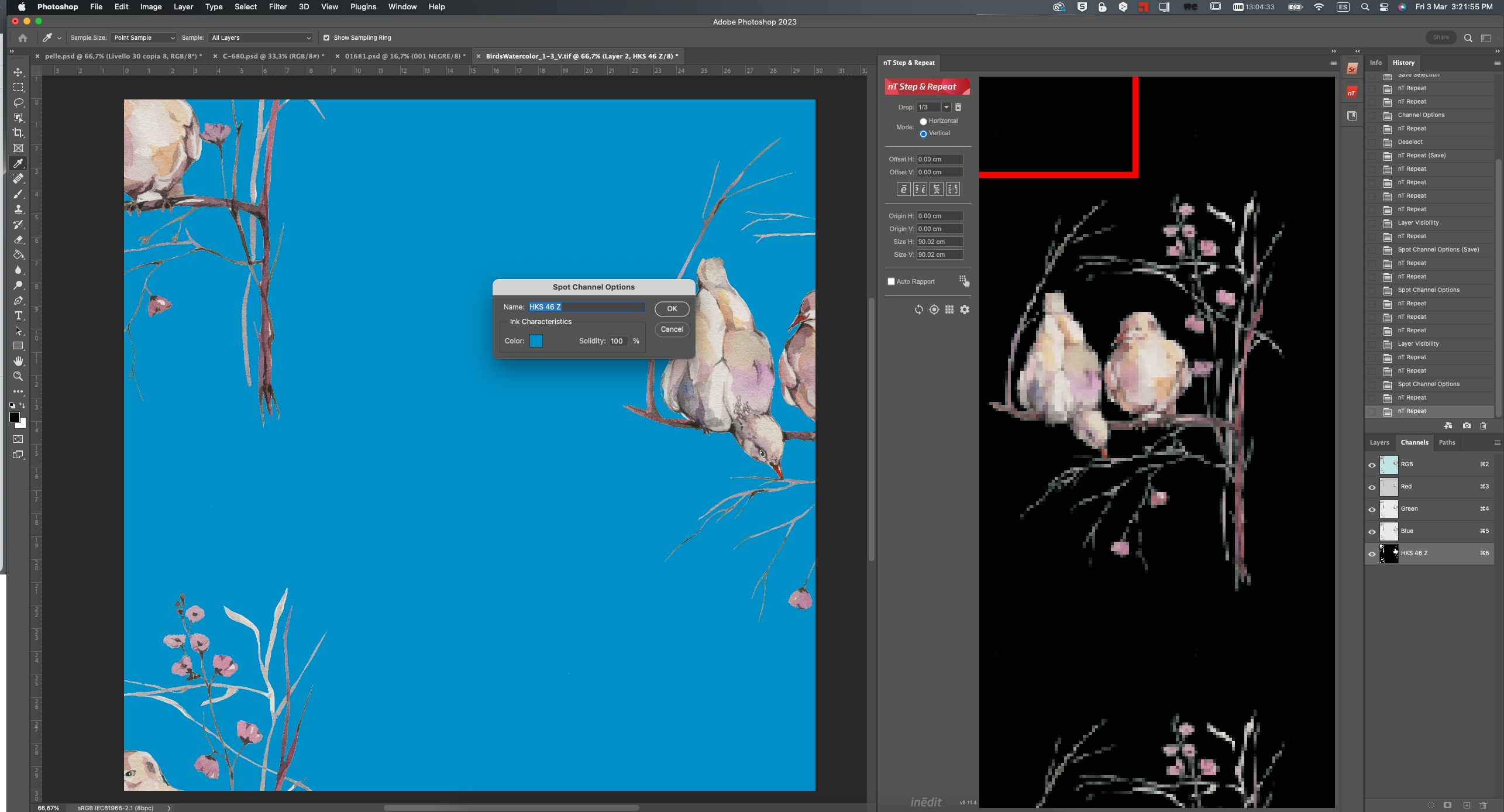Open the Filter menu
The image size is (1504, 812).
[x=277, y=6]
